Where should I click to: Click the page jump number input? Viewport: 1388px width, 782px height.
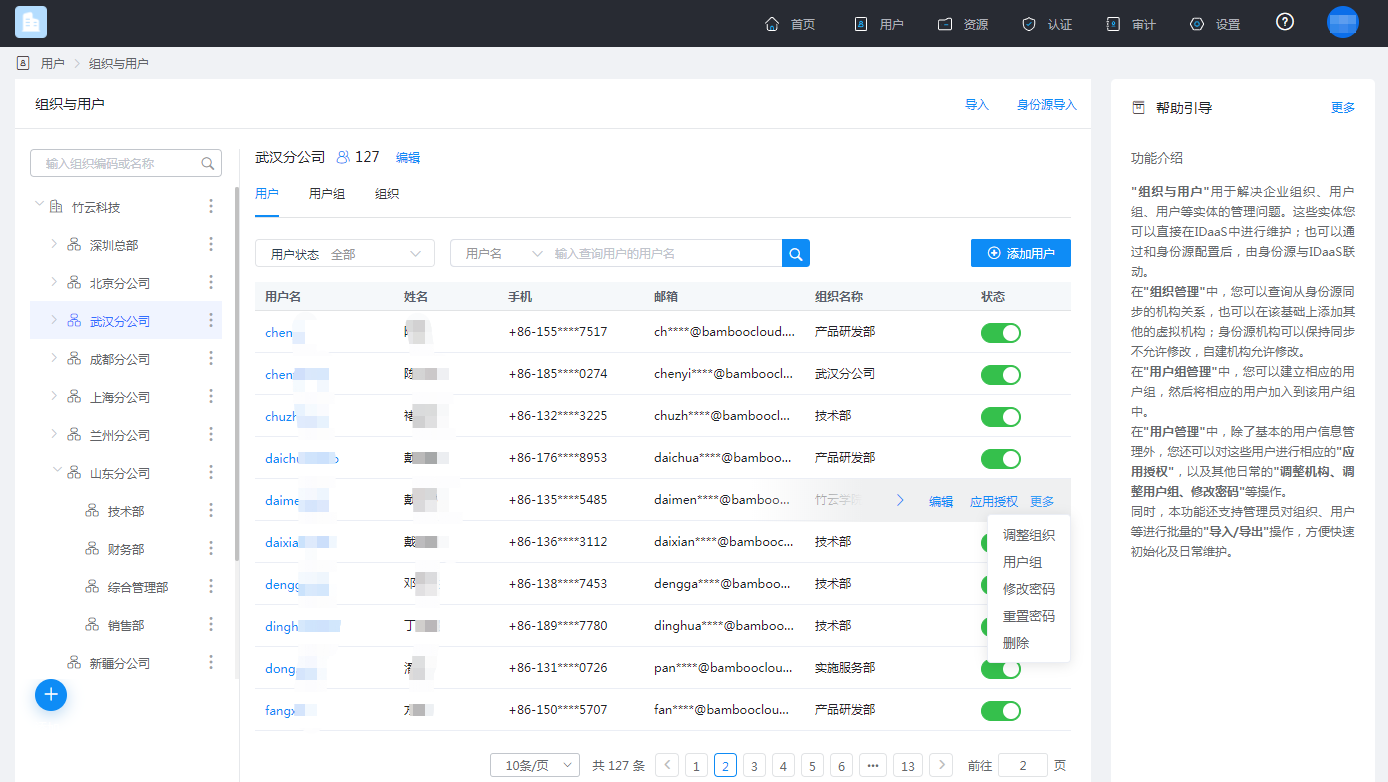[x=1023, y=765]
